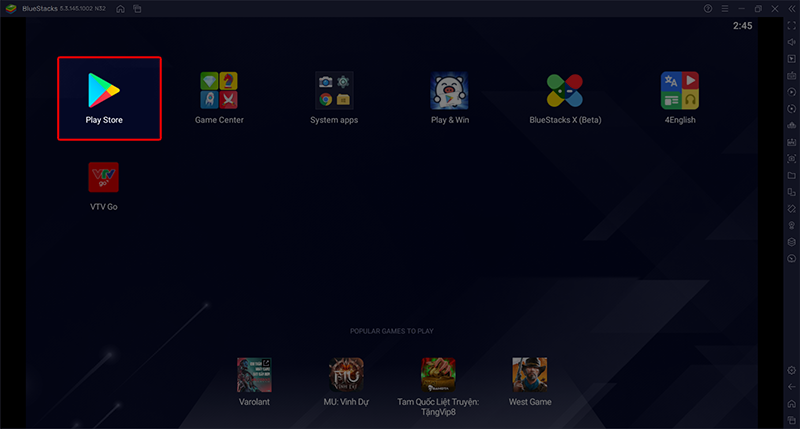The image size is (800, 429).
Task: Open game controls keyboard icon in sidebar
Action: tap(792, 75)
